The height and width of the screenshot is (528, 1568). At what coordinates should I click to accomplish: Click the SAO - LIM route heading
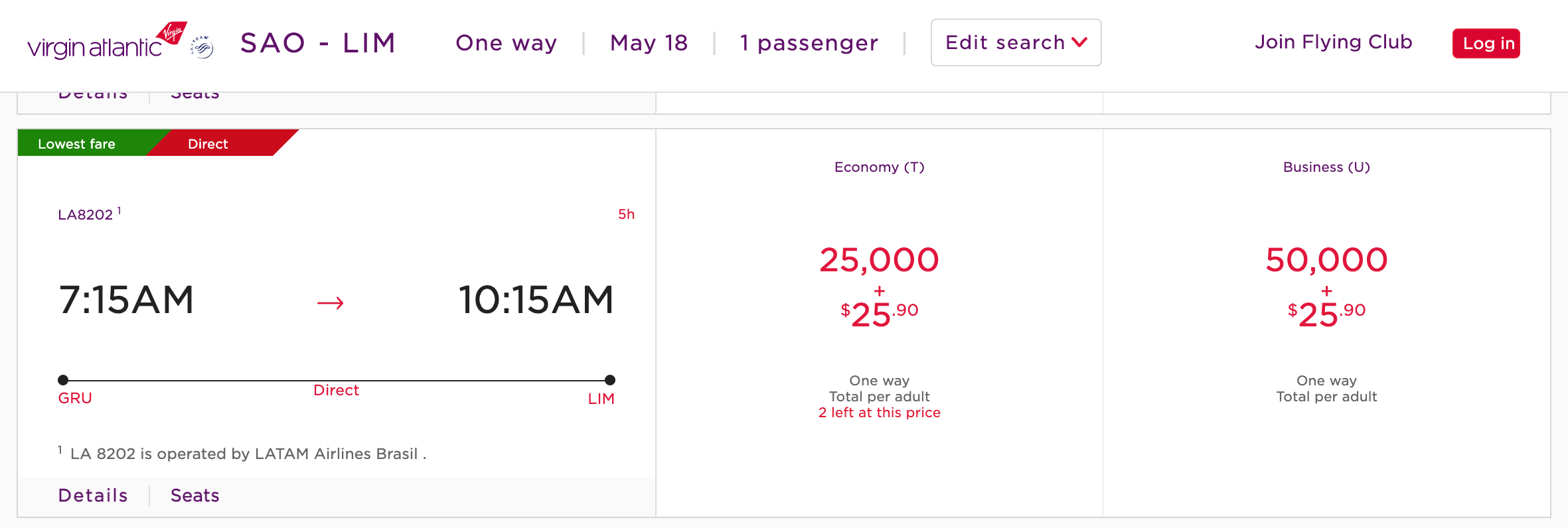click(318, 43)
